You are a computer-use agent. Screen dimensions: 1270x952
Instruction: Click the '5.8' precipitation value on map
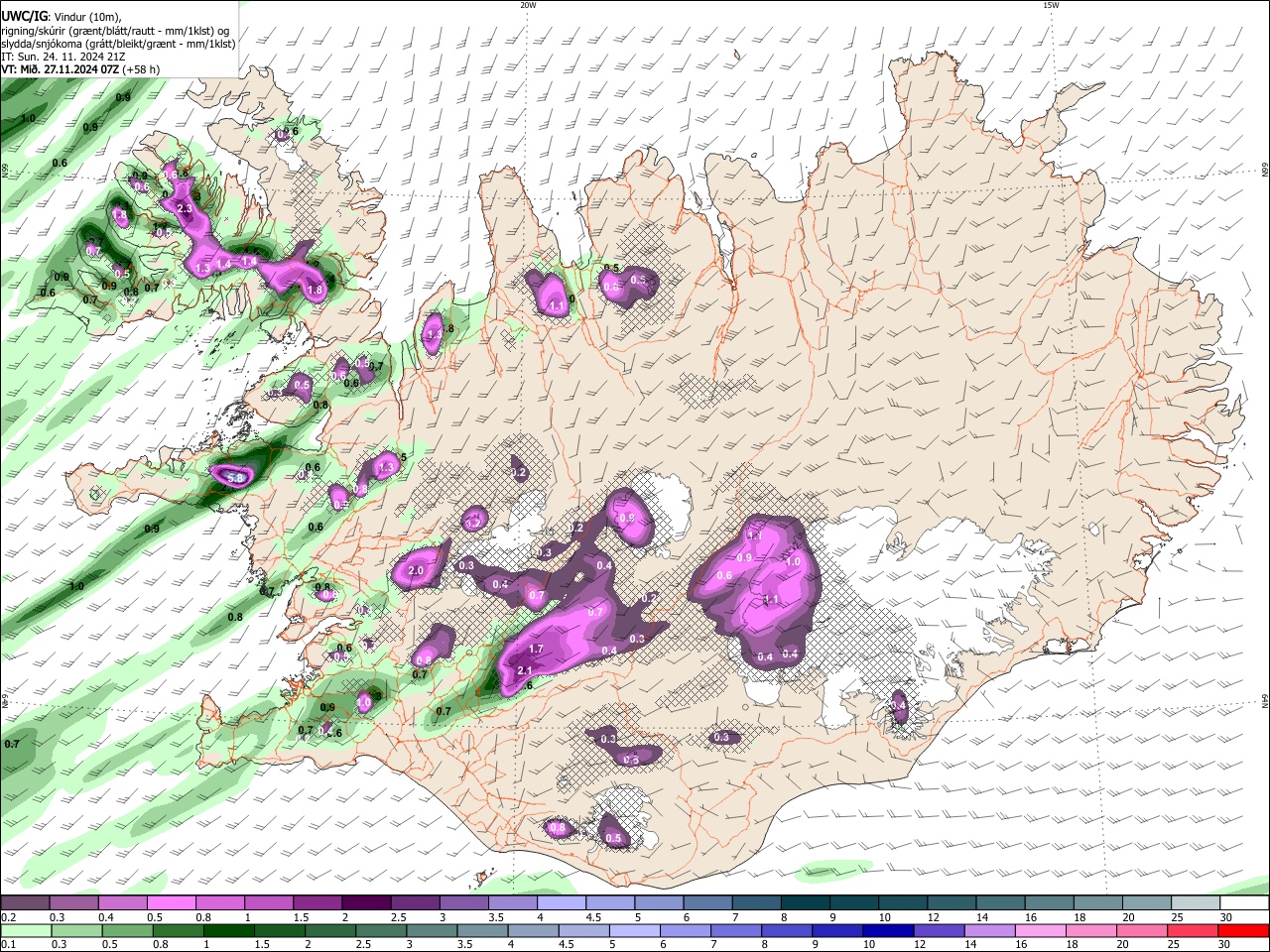click(x=236, y=478)
